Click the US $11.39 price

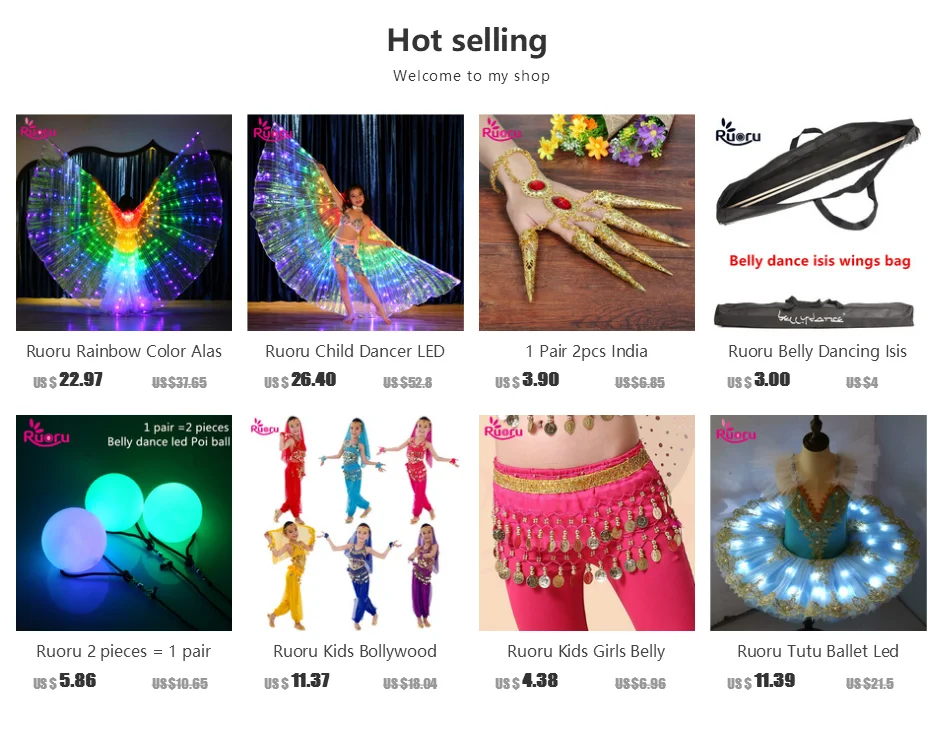761,681
